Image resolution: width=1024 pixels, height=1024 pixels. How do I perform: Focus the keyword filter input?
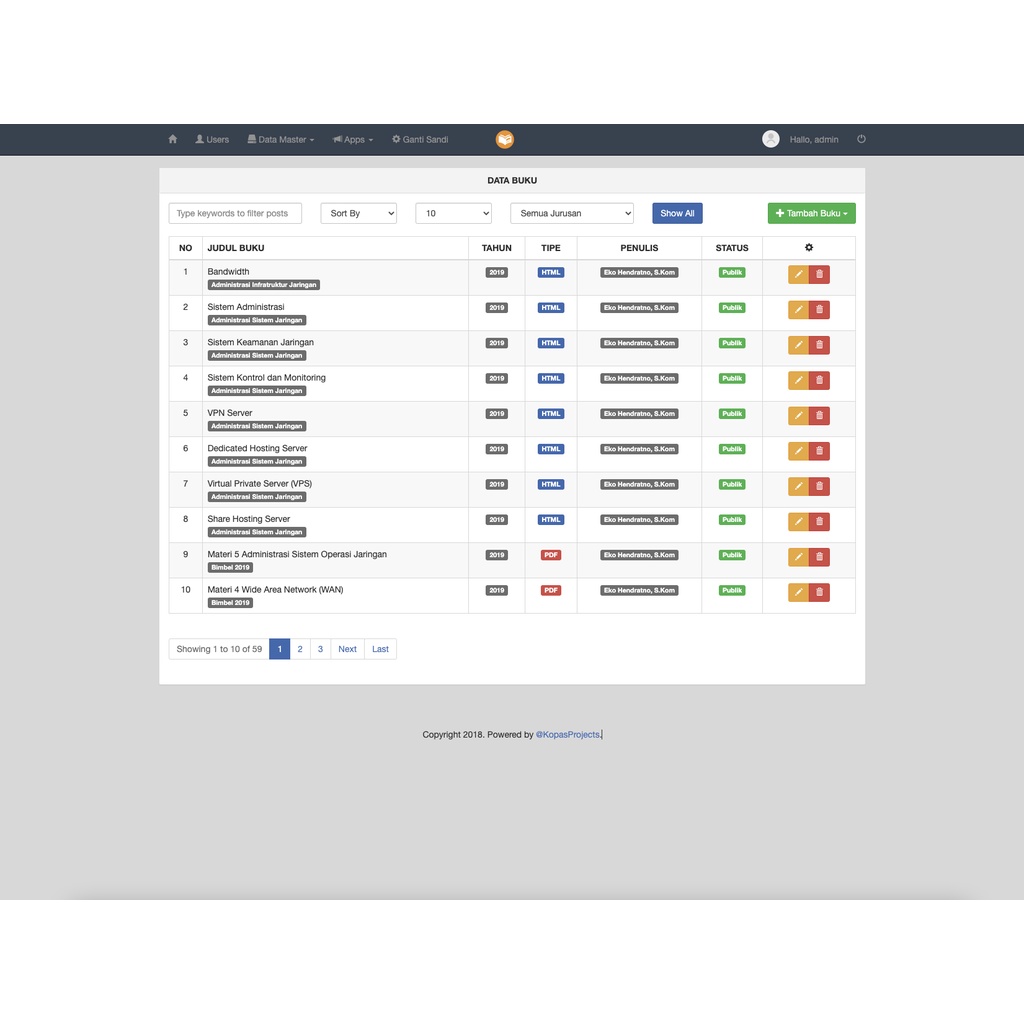coord(235,214)
